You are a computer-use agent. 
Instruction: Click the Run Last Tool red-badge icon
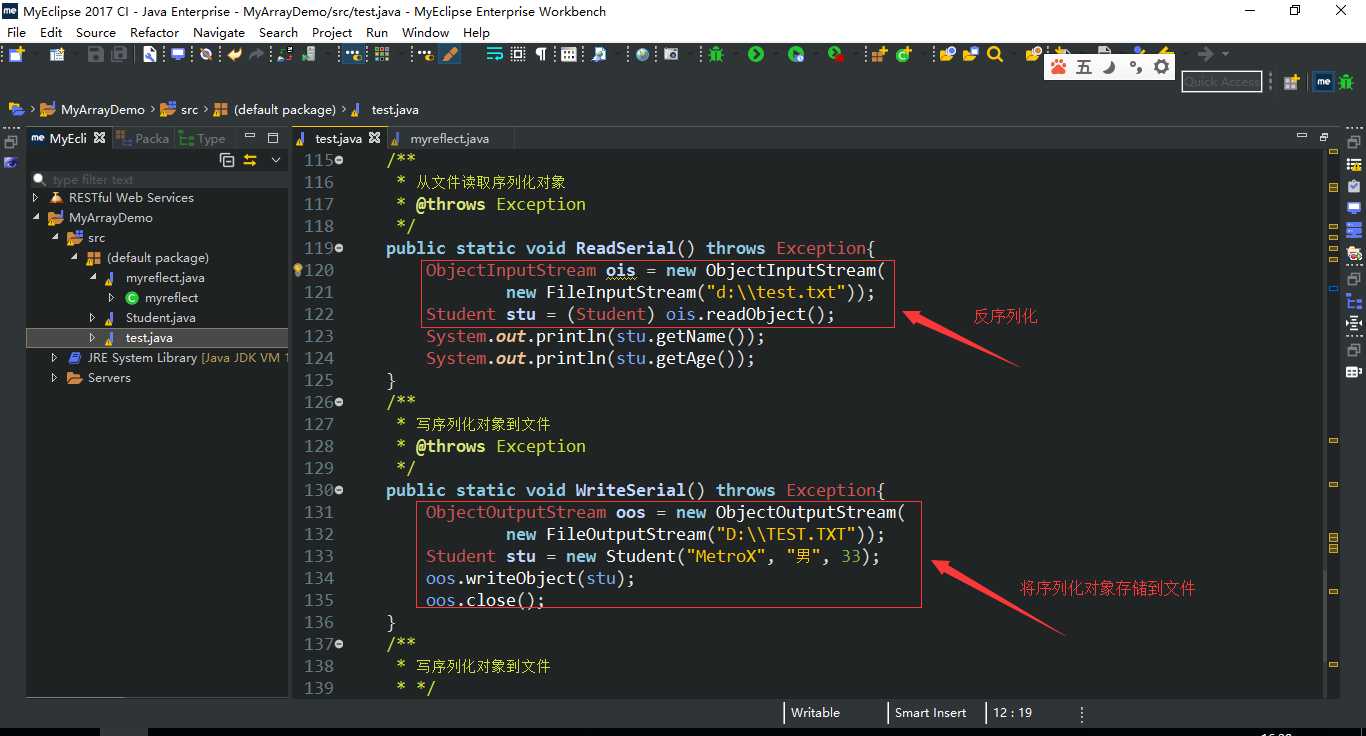[x=836, y=54]
